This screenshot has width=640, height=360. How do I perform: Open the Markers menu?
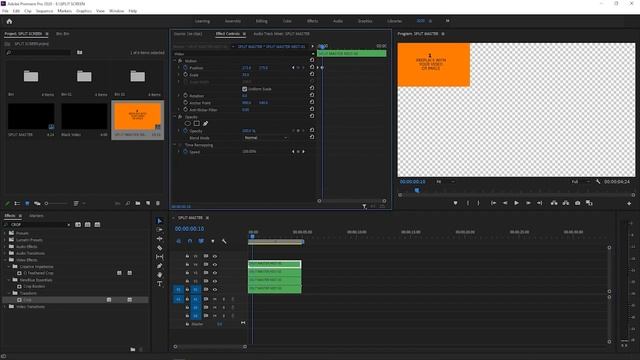coord(64,11)
